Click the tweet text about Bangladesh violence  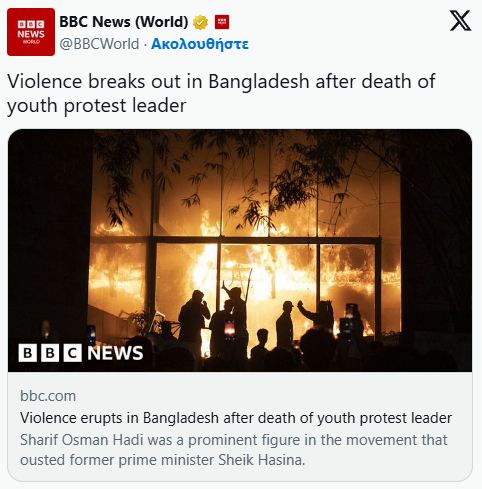221,94
